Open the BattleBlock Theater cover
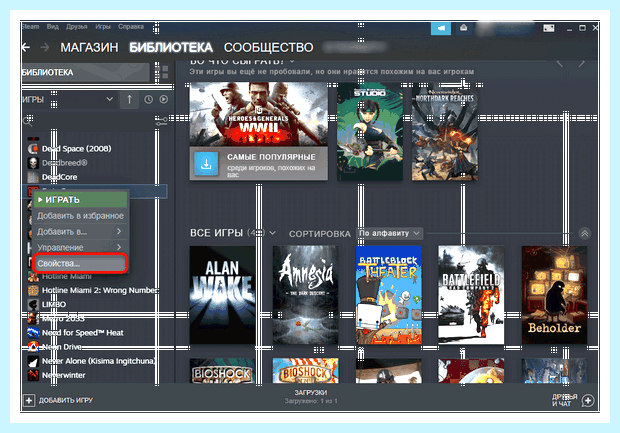 click(389, 295)
